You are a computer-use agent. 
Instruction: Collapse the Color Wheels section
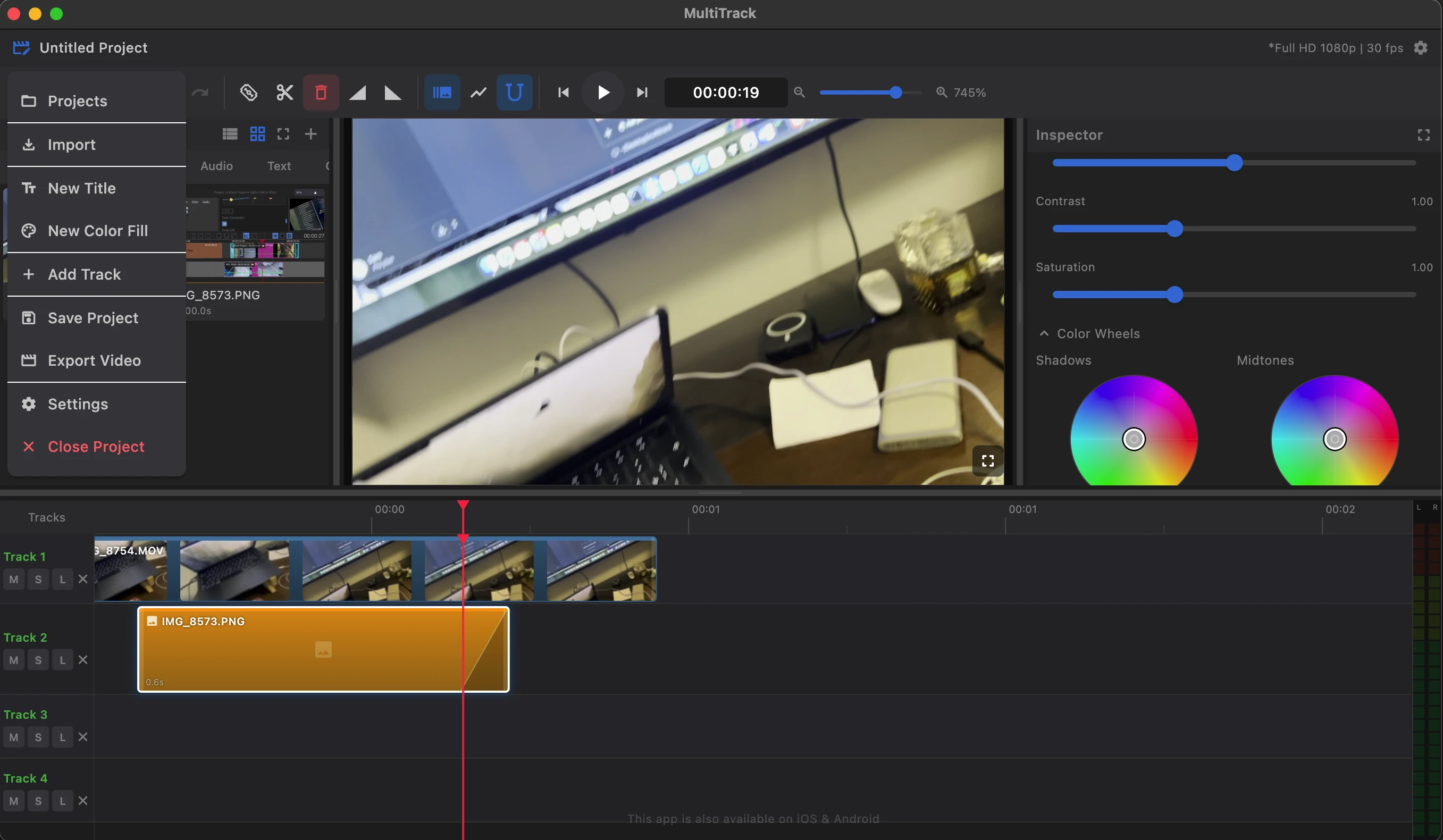(x=1043, y=333)
